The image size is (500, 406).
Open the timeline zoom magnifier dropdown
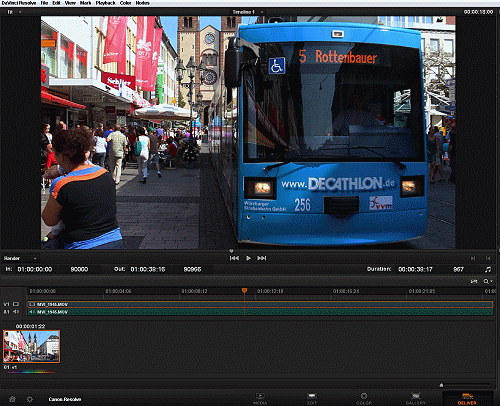pyautogui.click(x=488, y=282)
